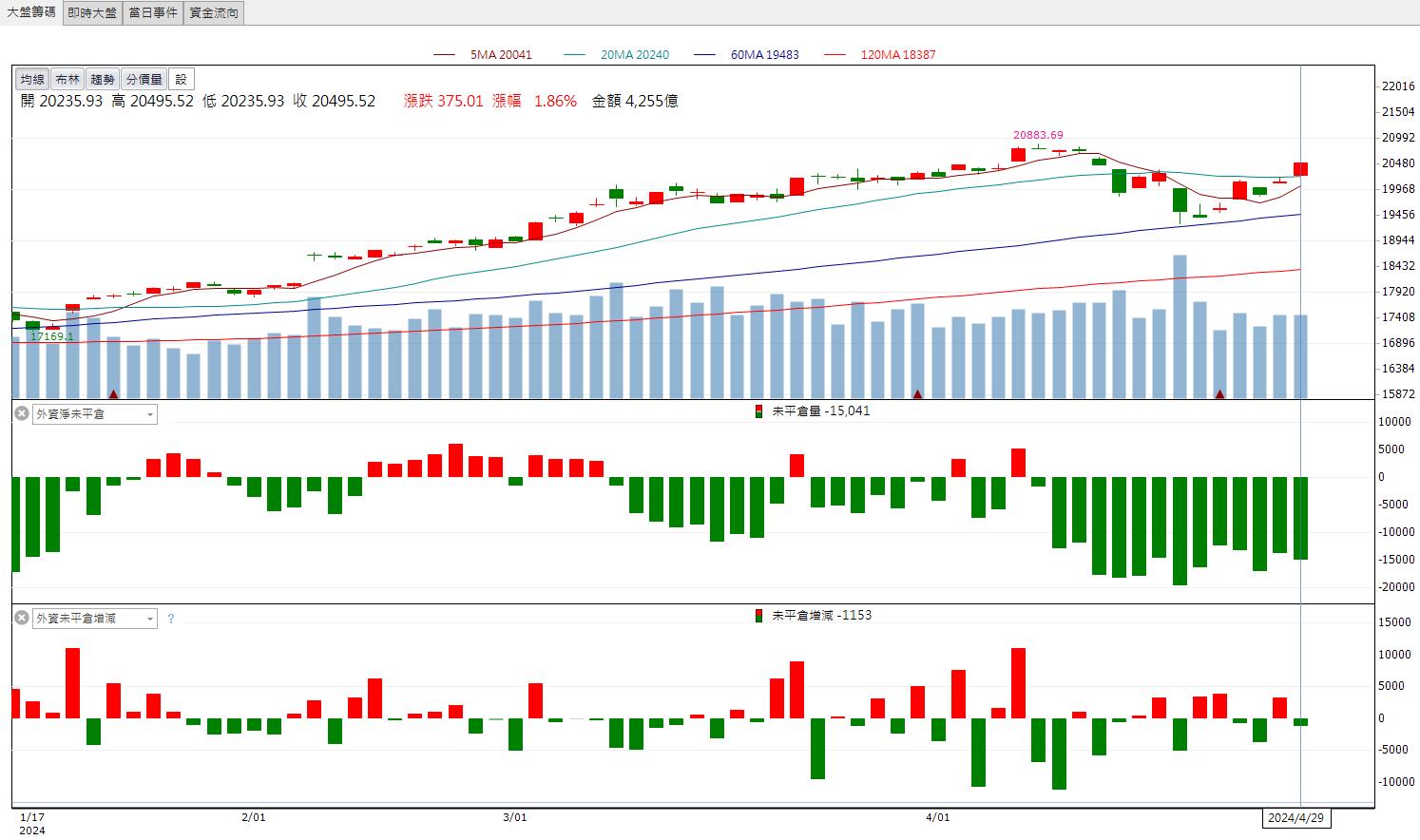Click the 未平倉量 -15,041 readout
1420x840 pixels.
click(821, 411)
